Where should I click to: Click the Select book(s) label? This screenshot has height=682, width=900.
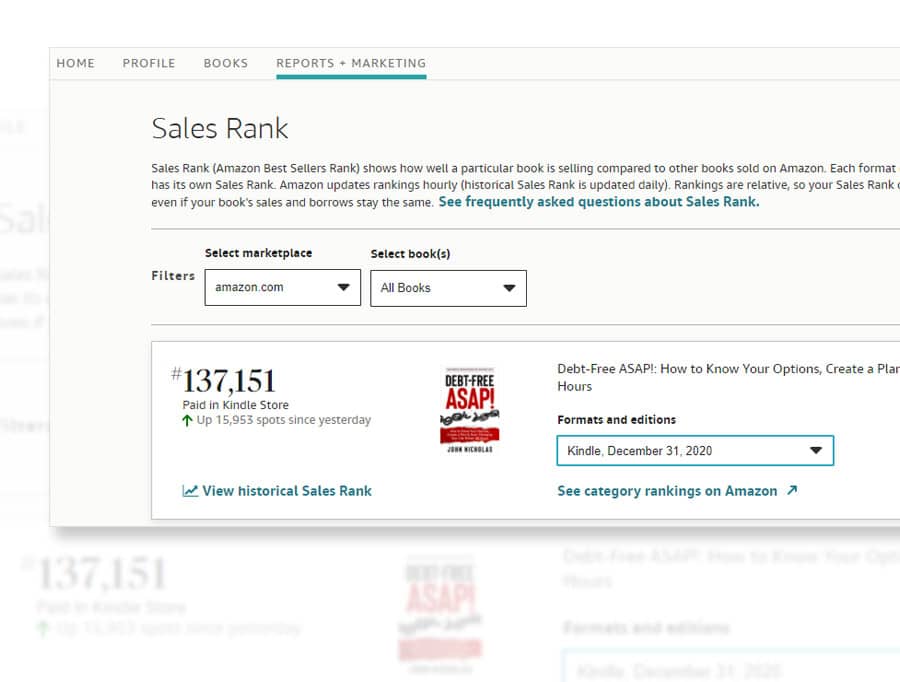(x=410, y=254)
